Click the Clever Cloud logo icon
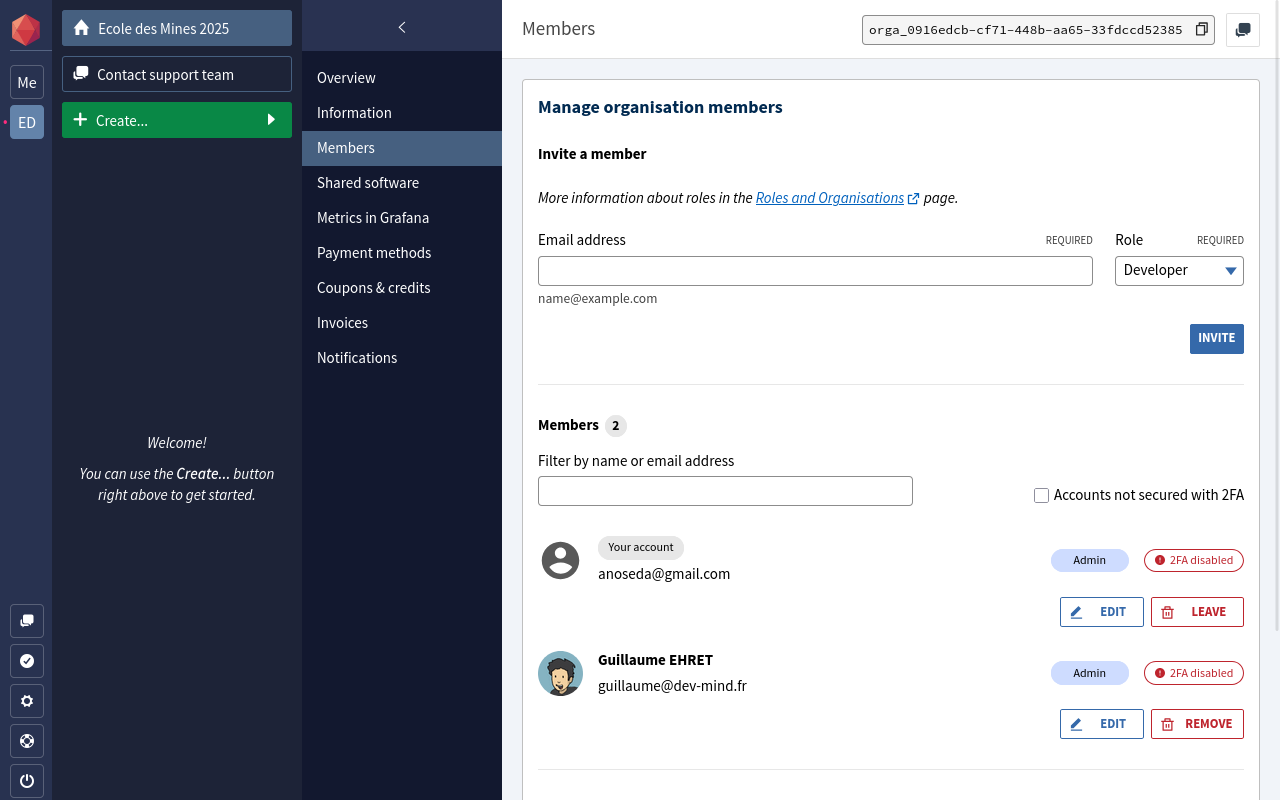 [26, 30]
